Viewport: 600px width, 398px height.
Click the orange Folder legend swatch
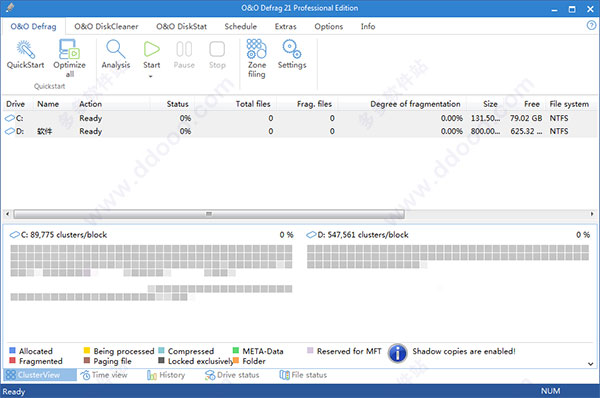tap(235, 360)
